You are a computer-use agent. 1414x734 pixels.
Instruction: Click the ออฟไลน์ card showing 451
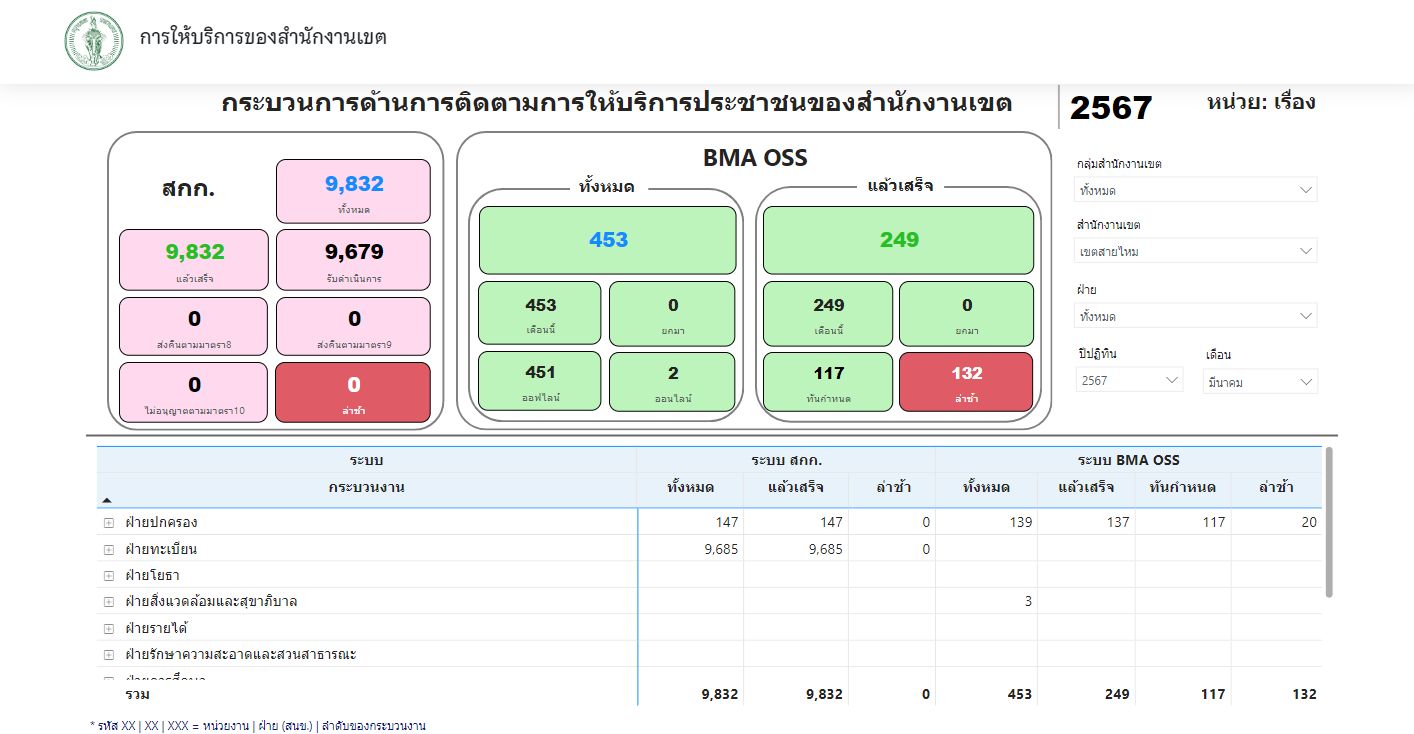(540, 381)
